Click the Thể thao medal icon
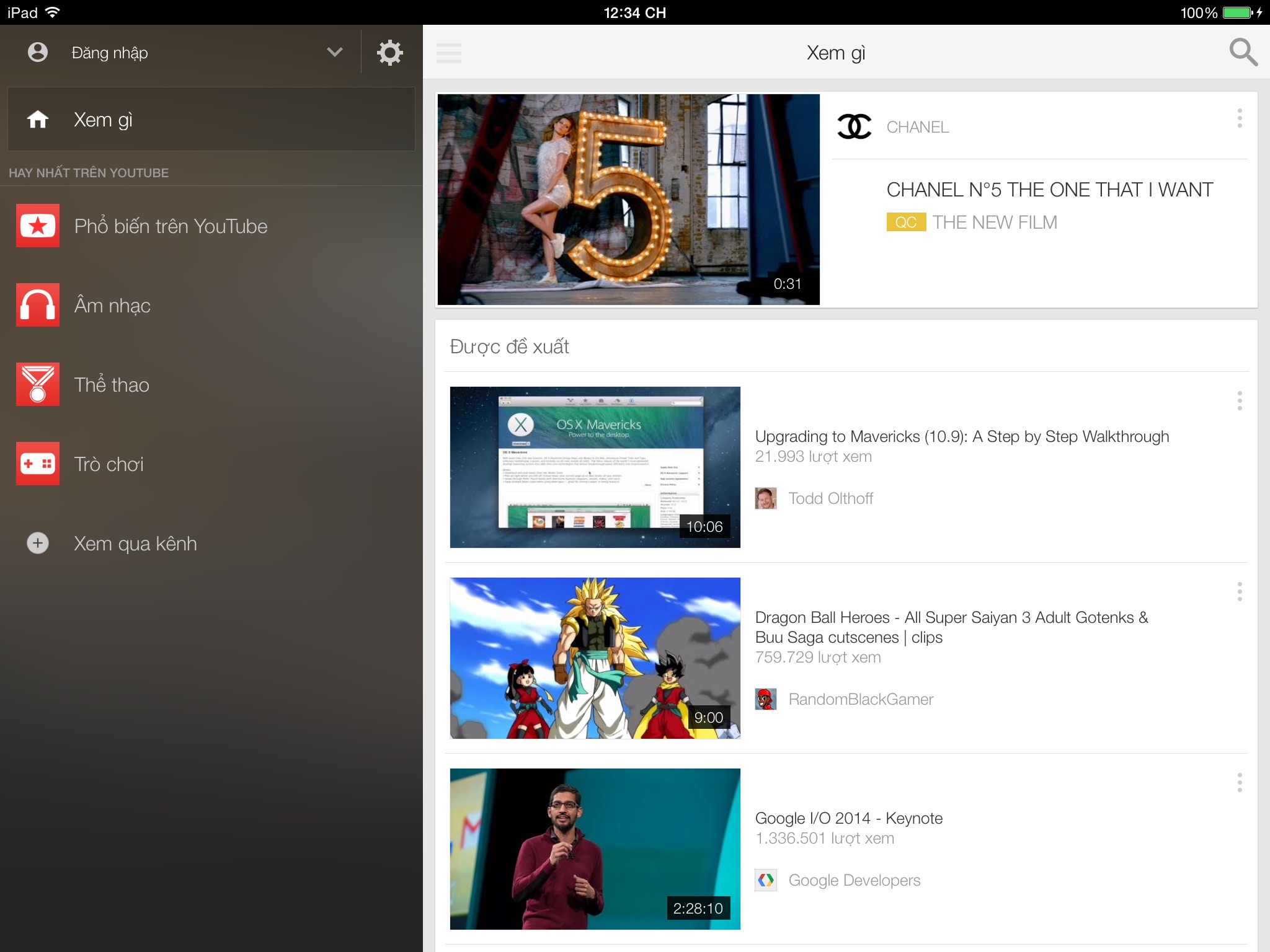Viewport: 1270px width, 952px height. (x=38, y=384)
